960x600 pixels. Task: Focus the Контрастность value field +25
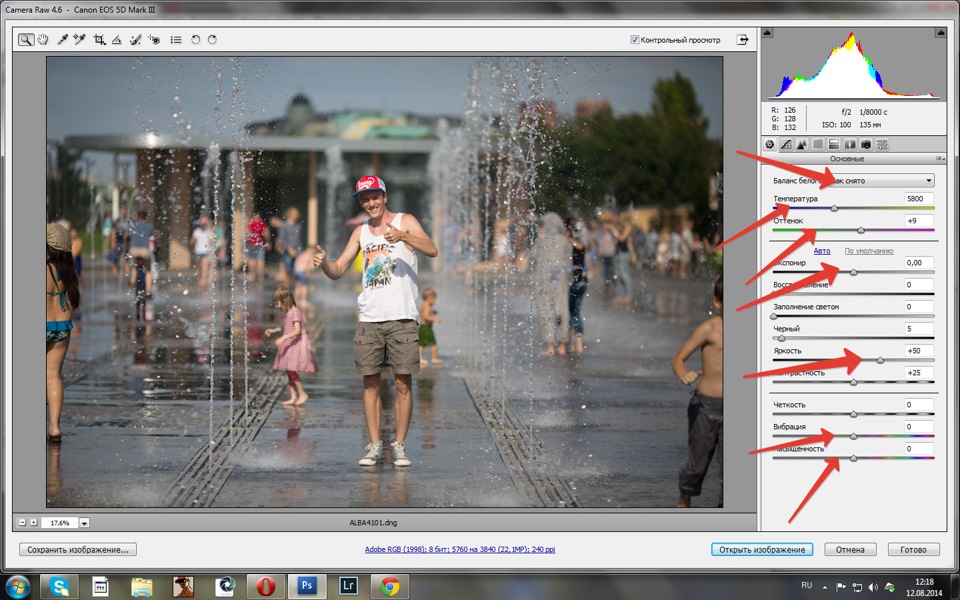(919, 372)
